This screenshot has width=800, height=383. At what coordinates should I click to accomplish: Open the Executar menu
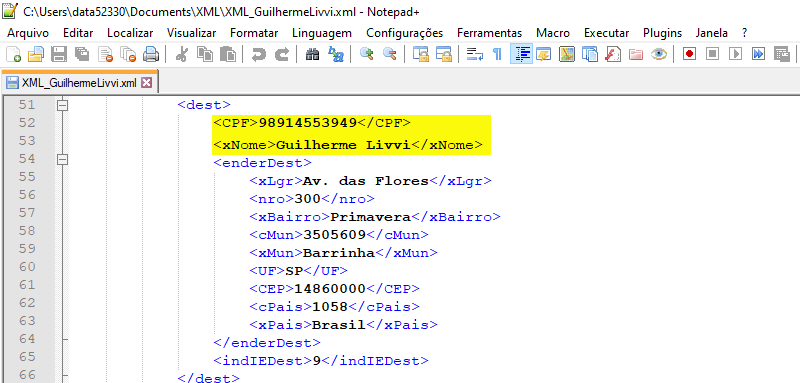pyautogui.click(x=607, y=33)
